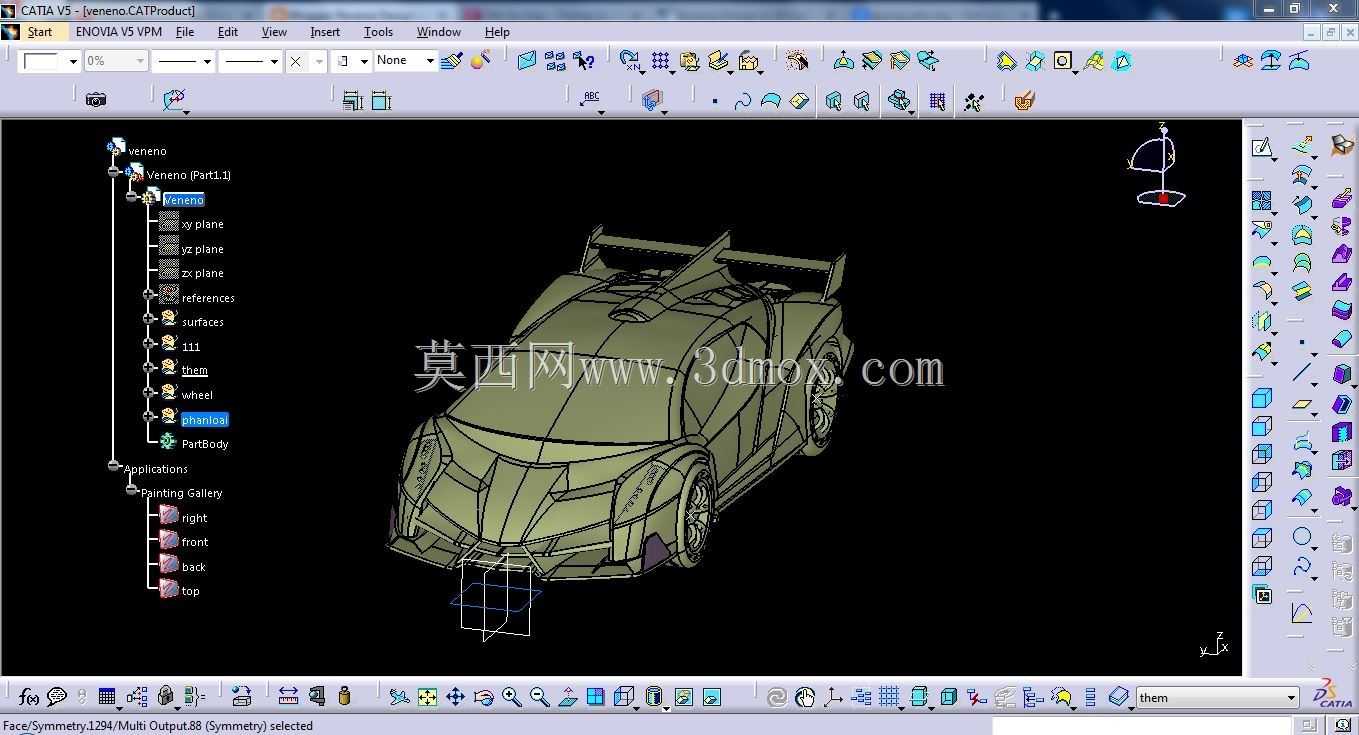Expand the references tree node
Screen dimensions: 1359x735
[x=148, y=295]
